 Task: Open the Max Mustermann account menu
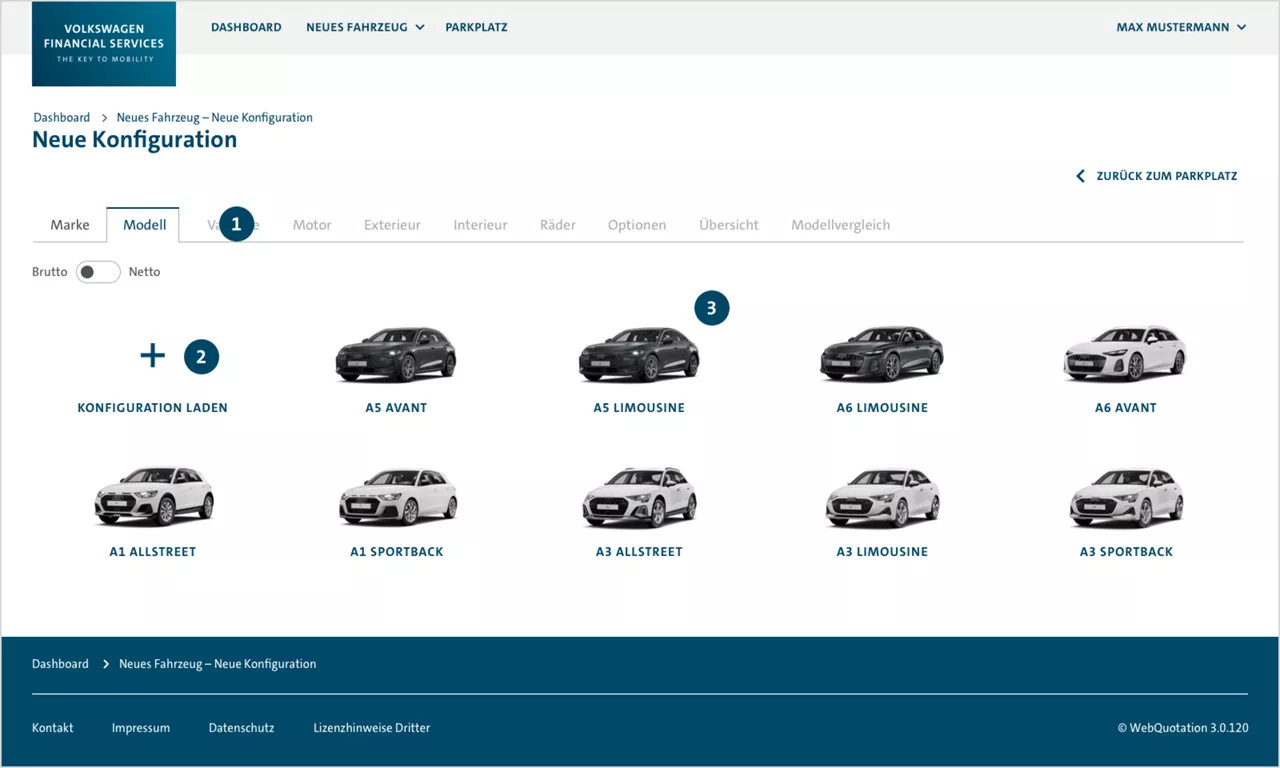tap(1181, 27)
